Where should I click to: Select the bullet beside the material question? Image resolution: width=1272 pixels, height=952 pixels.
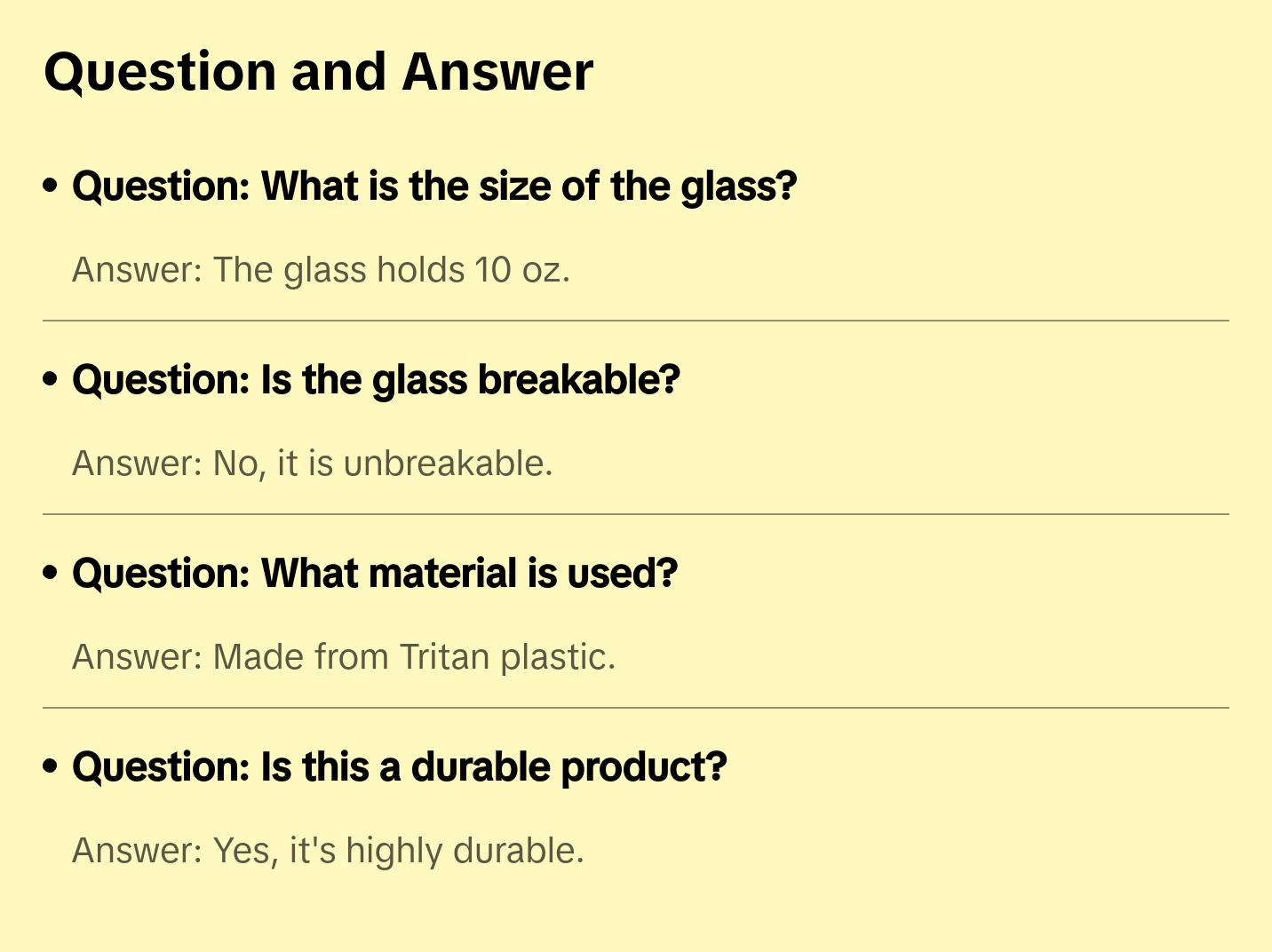tap(51, 574)
